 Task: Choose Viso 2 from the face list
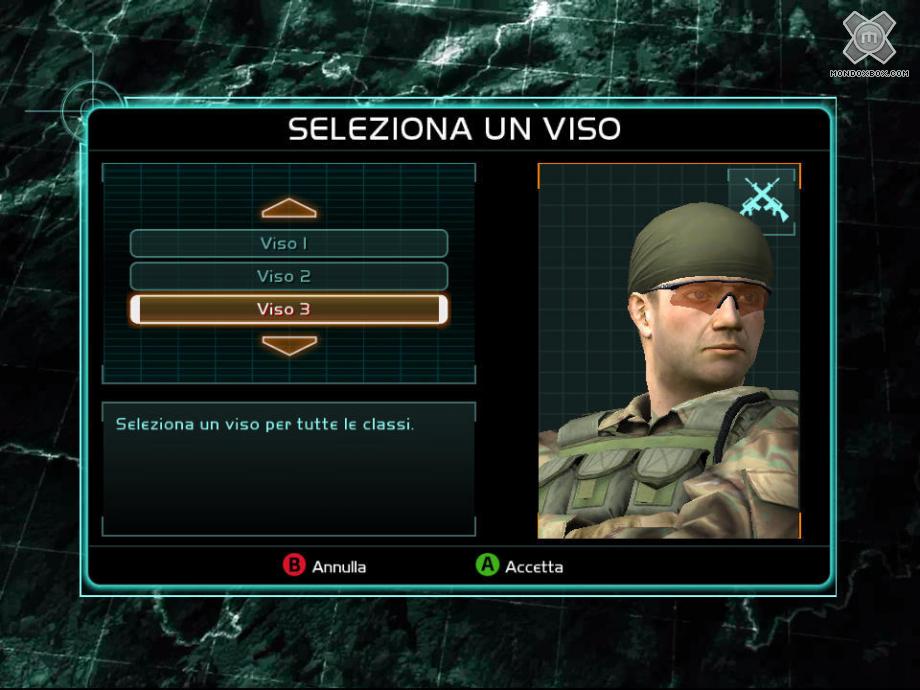[x=289, y=276]
